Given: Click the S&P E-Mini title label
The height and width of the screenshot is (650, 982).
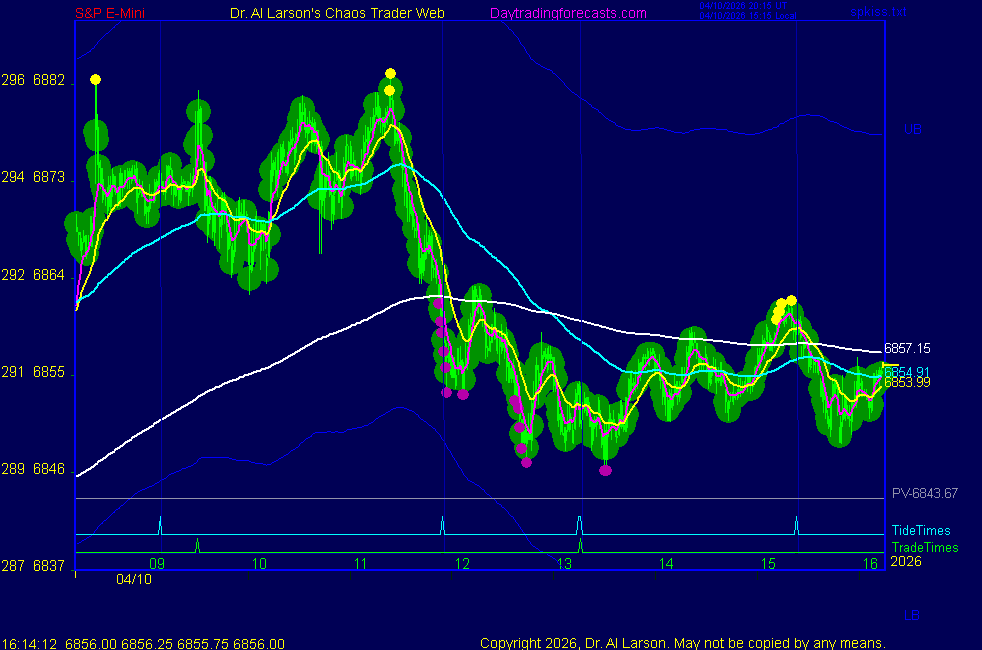Looking at the screenshot, I should click(116, 13).
